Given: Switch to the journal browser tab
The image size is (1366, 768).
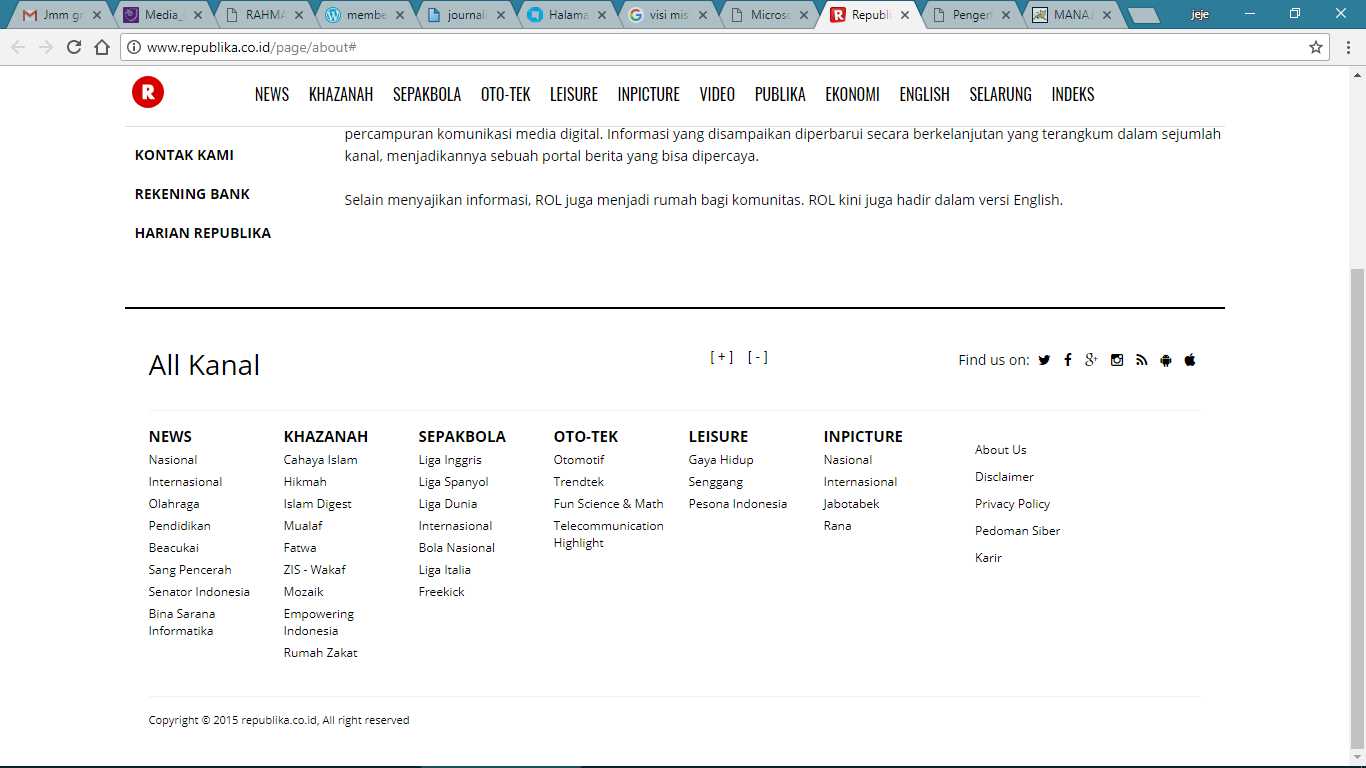Looking at the screenshot, I should pyautogui.click(x=463, y=15).
